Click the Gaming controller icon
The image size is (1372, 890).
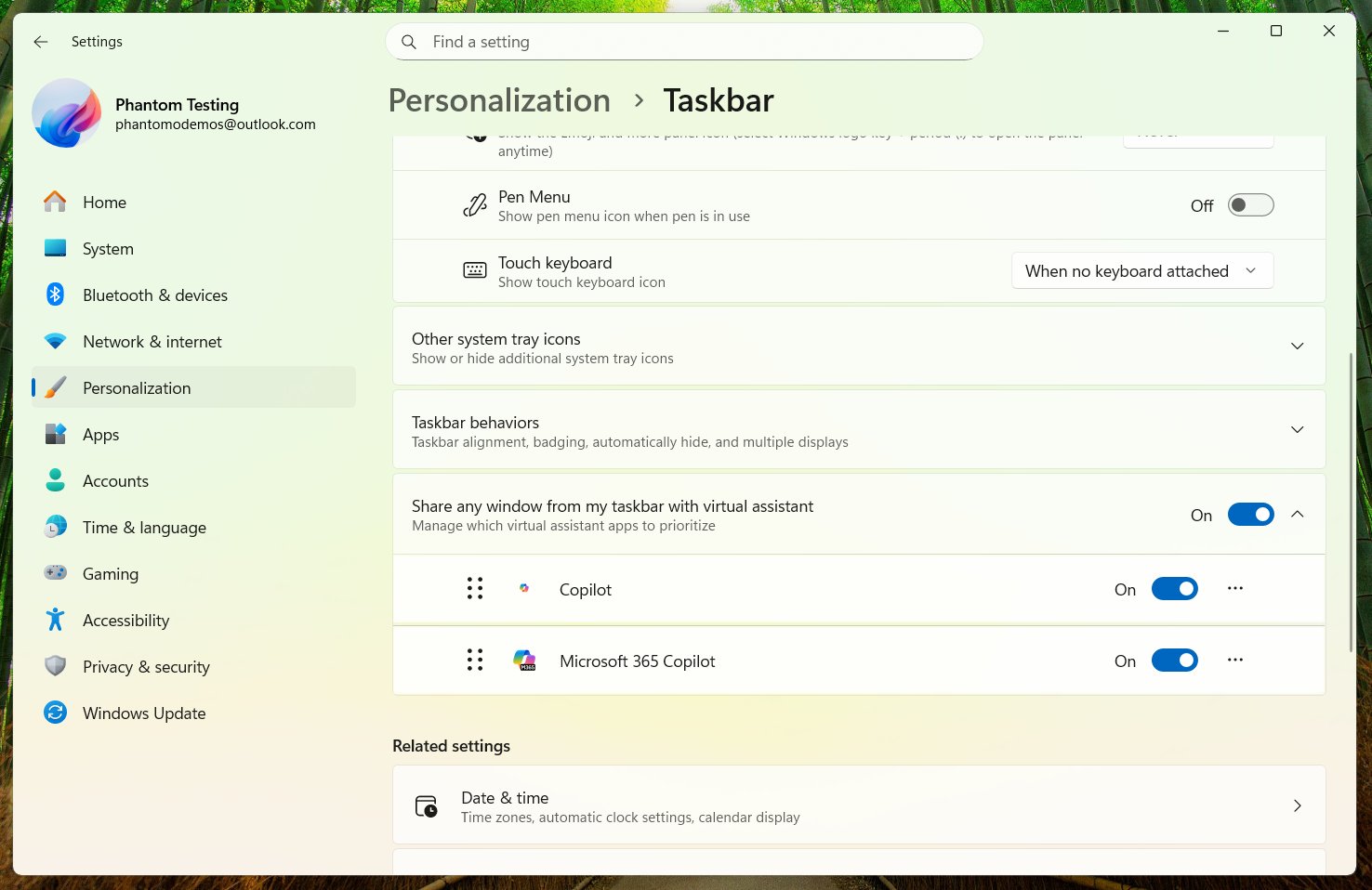click(56, 573)
